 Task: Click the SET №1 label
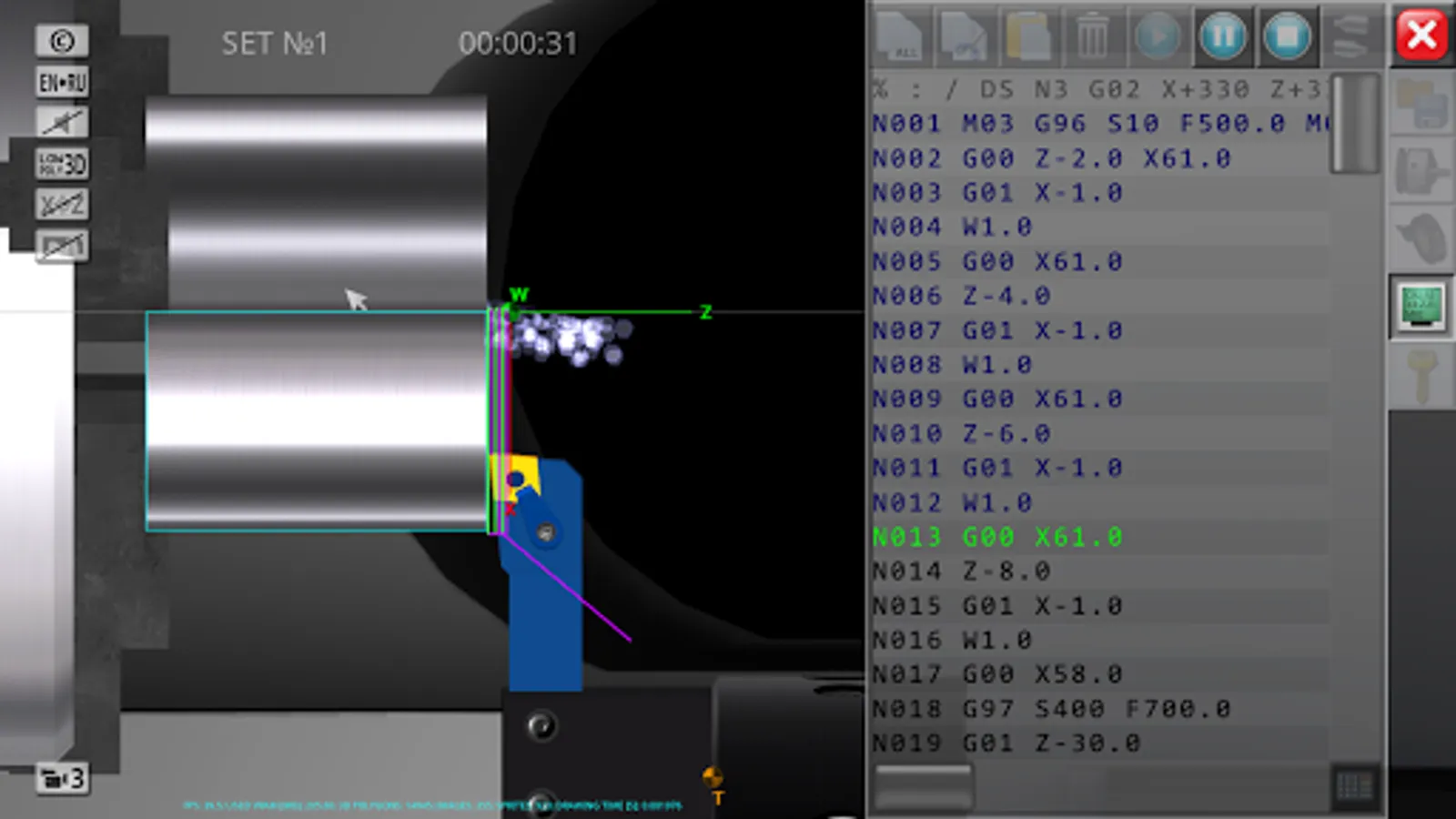[274, 44]
